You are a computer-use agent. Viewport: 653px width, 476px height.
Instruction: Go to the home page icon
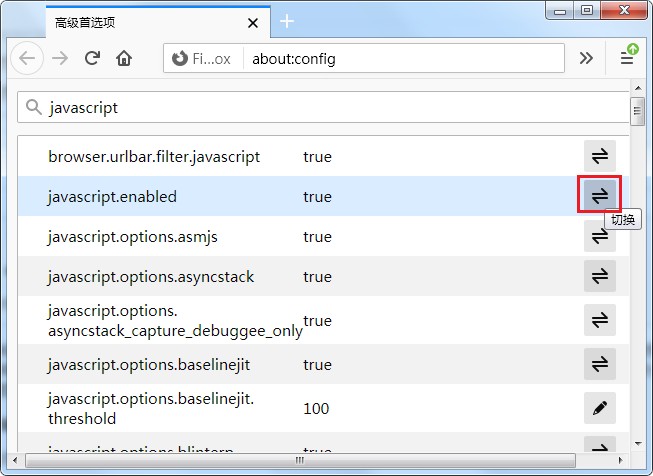pos(124,58)
